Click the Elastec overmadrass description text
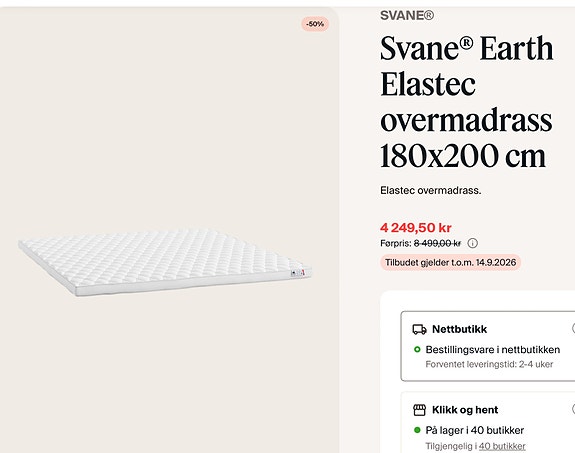 point(431,190)
